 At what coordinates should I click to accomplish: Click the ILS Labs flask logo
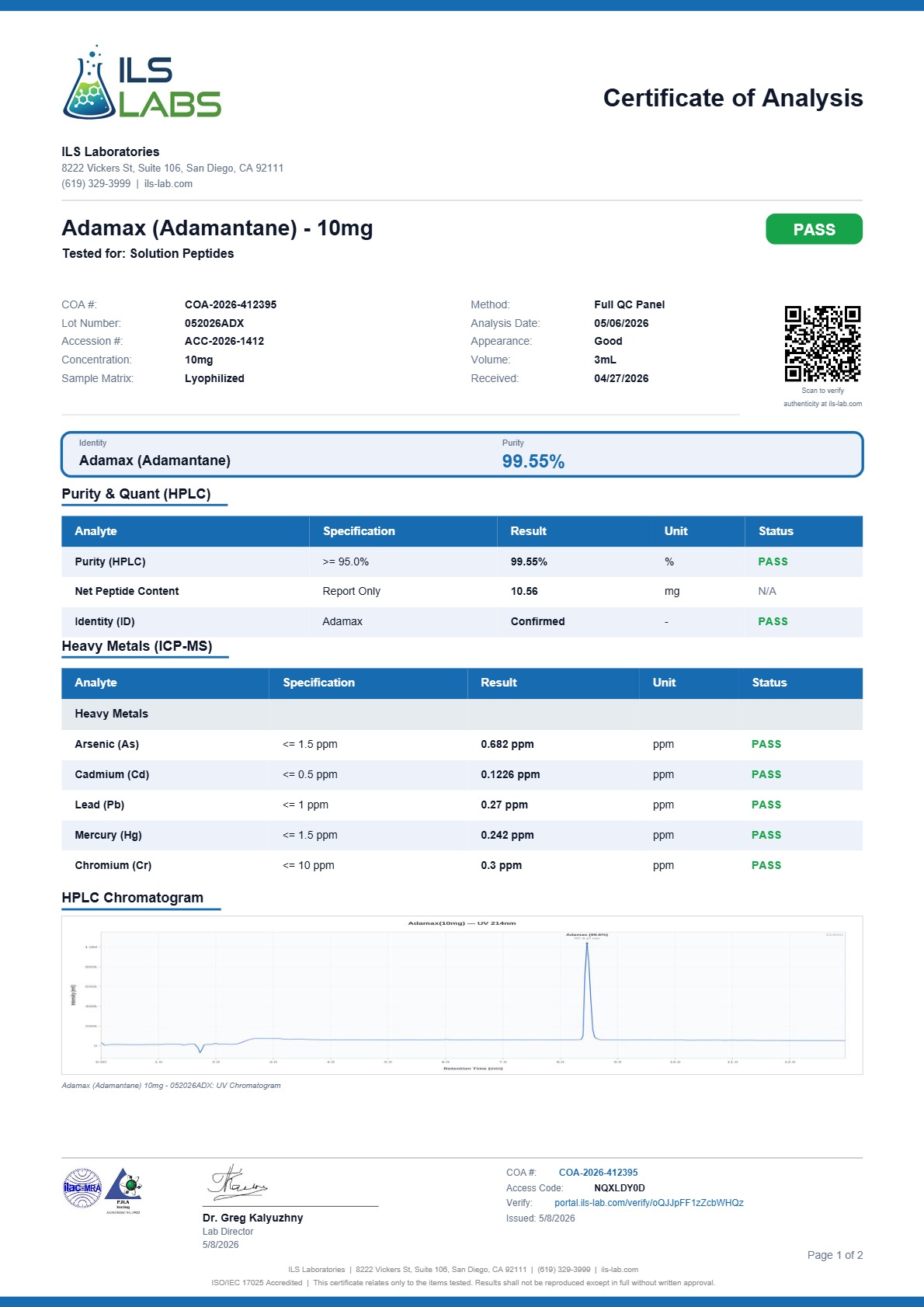tap(141, 82)
